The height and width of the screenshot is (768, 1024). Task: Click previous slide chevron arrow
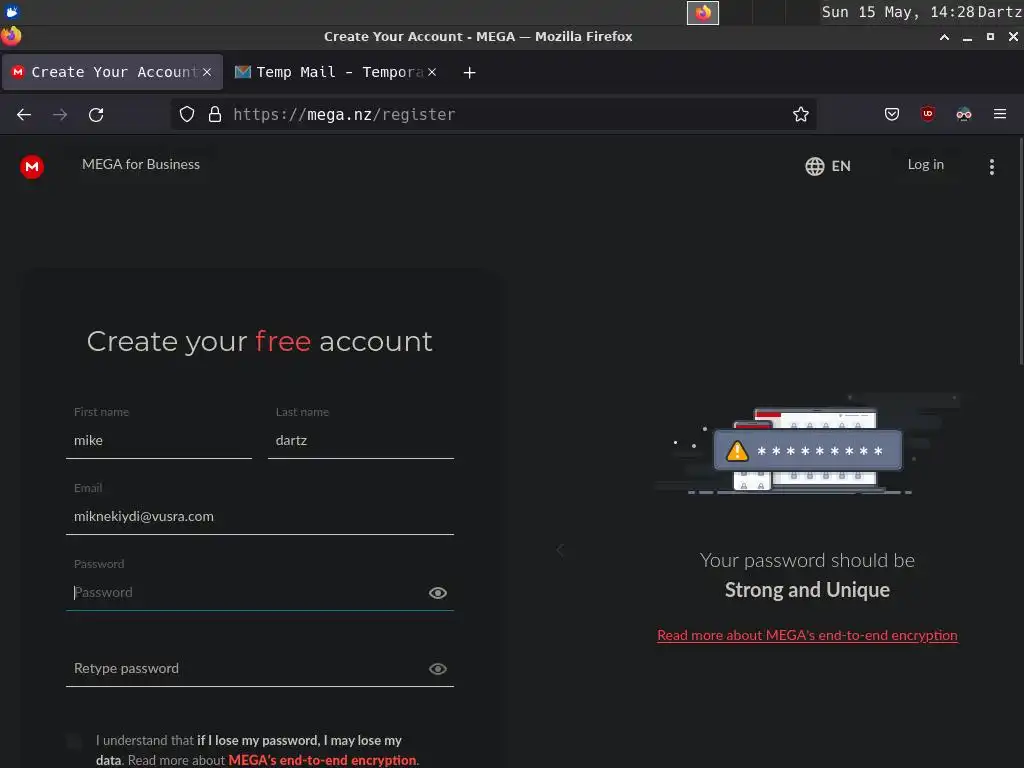click(560, 550)
